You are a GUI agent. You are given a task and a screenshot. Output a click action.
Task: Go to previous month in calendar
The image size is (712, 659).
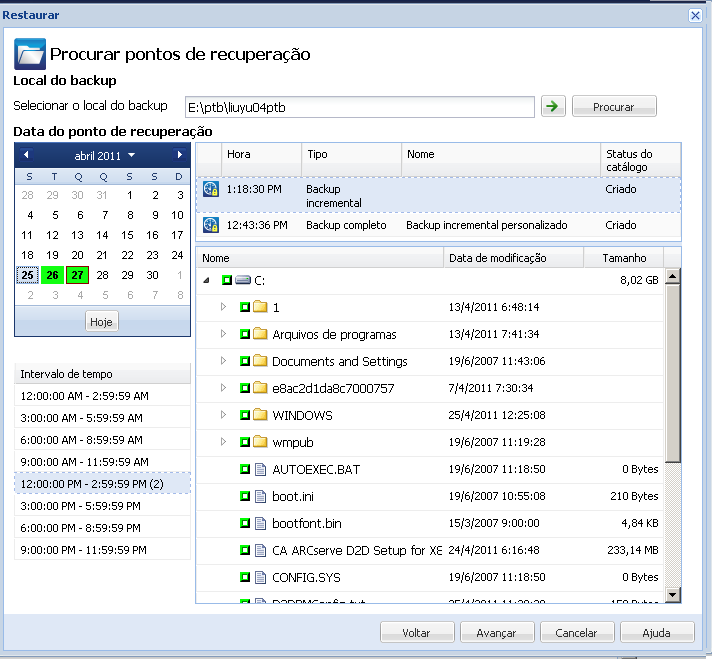click(x=26, y=155)
